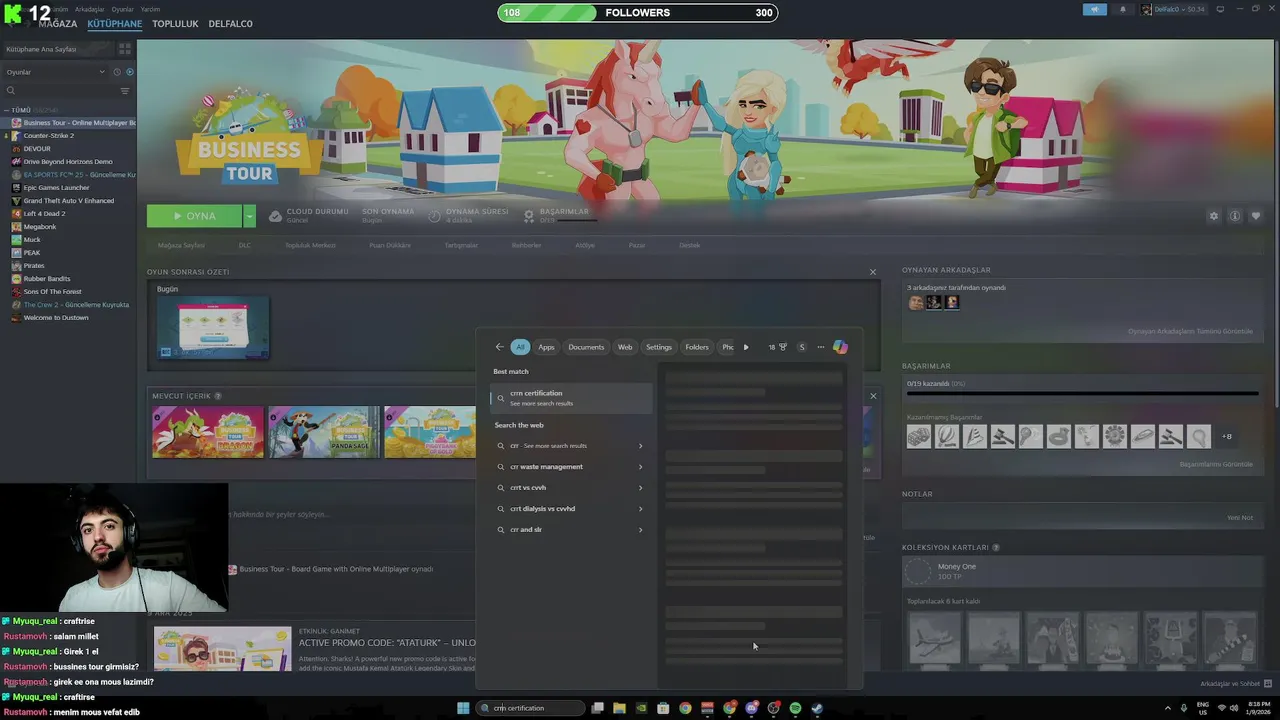
Task: Select Welcome to Dustown in list
Action: [56, 318]
